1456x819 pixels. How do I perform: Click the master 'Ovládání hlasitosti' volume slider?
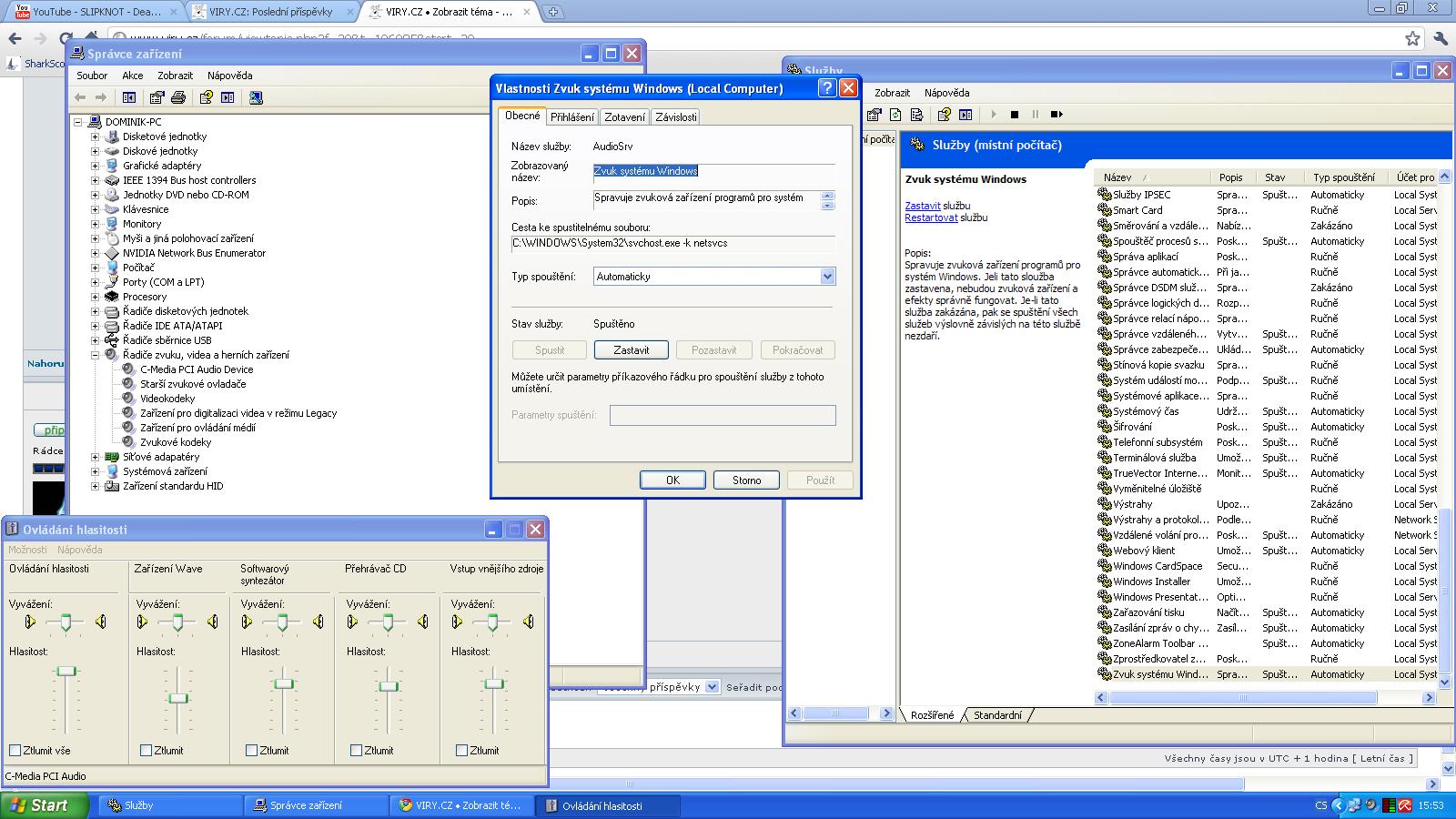pyautogui.click(x=66, y=672)
